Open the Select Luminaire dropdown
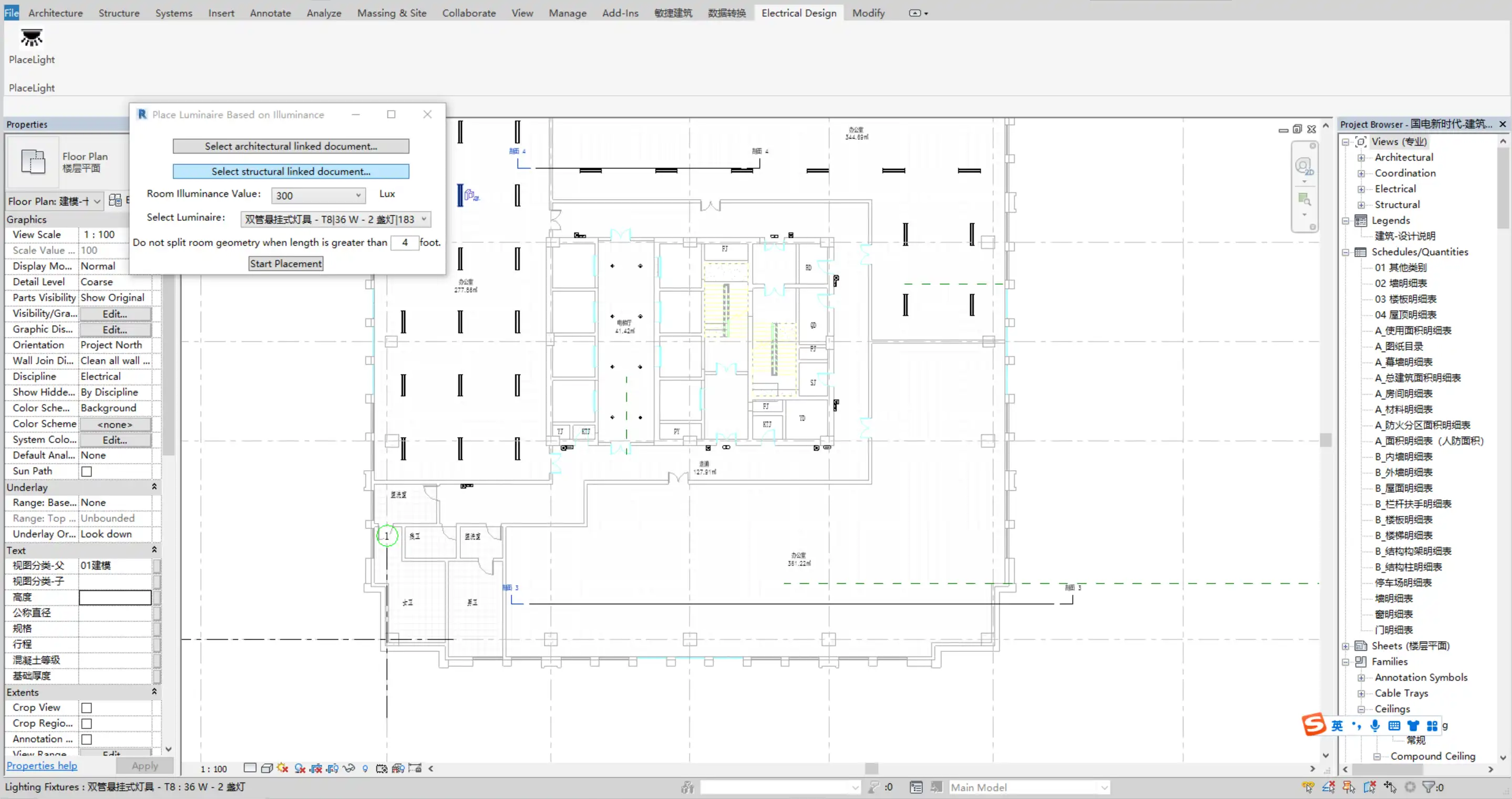 (x=423, y=219)
